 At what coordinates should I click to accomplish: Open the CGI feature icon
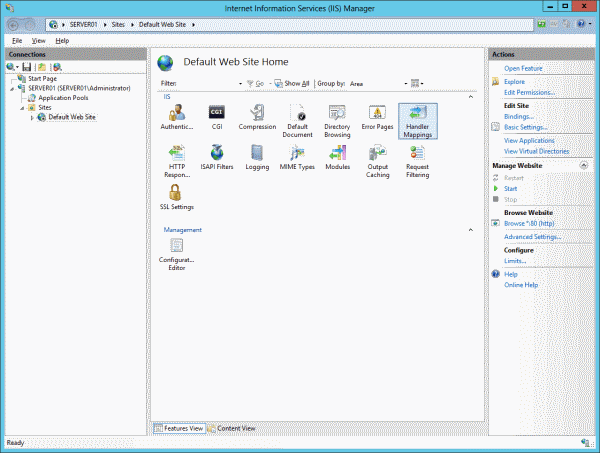217,117
